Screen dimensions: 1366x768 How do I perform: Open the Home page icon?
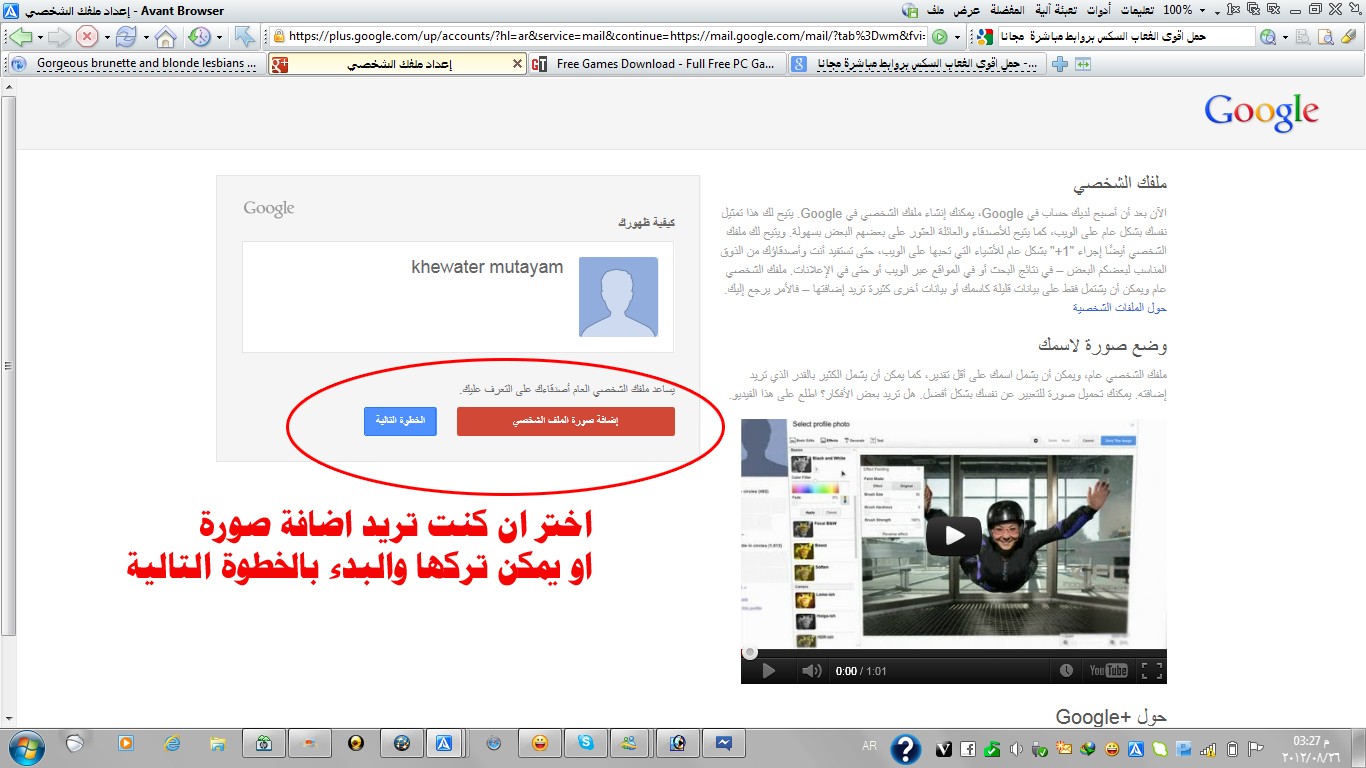[x=165, y=37]
